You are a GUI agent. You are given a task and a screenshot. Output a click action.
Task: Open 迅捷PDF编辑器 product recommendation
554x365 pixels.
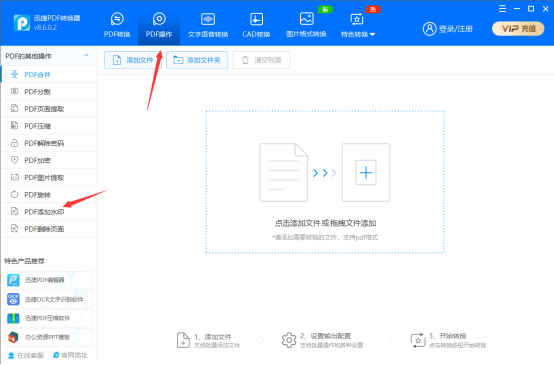click(x=48, y=280)
